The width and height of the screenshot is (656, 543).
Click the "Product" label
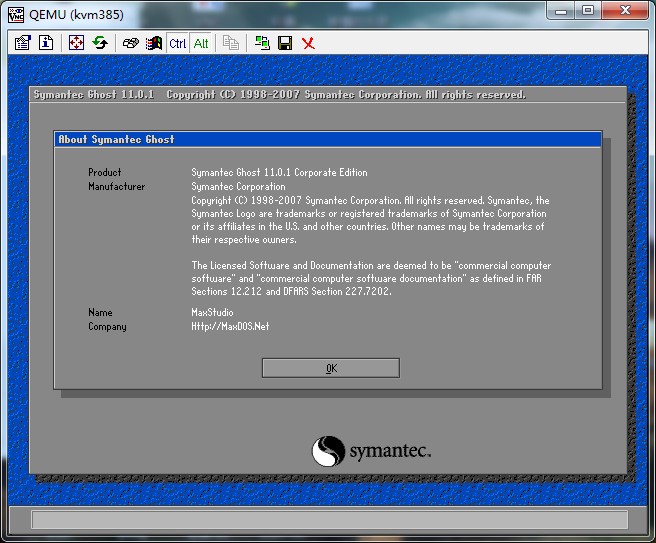105,172
